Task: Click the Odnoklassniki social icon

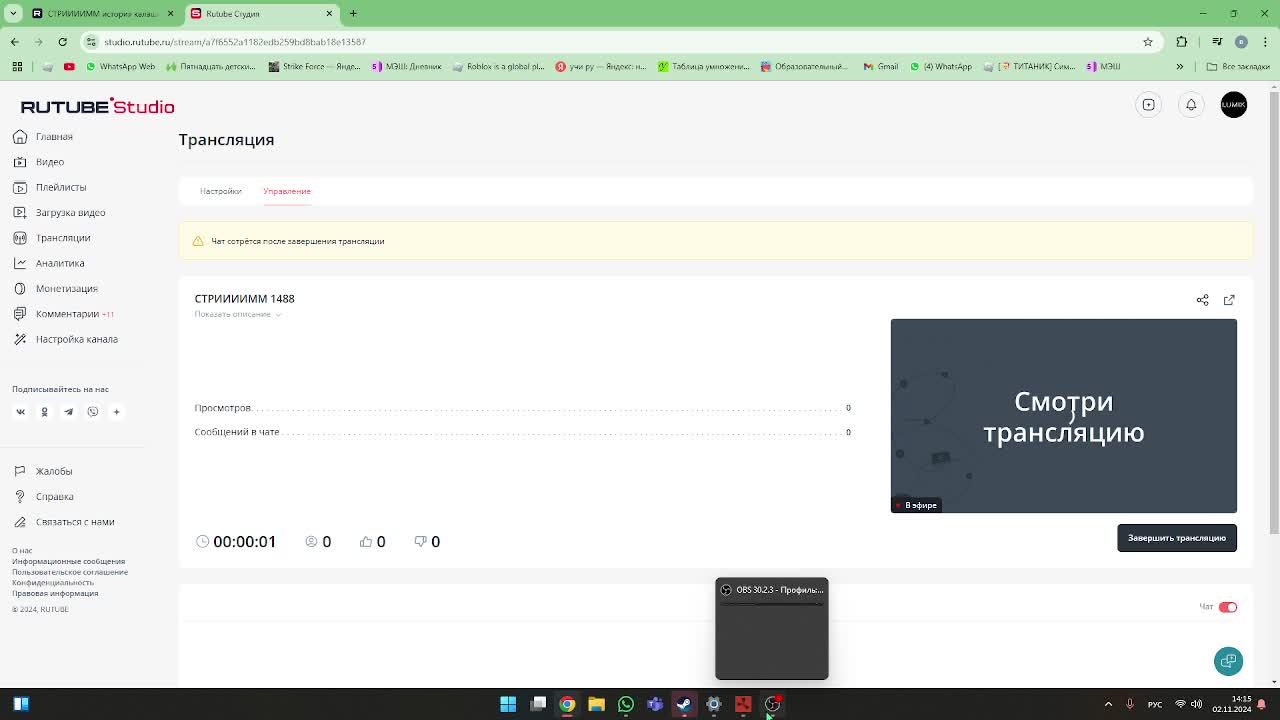Action: [x=44, y=412]
